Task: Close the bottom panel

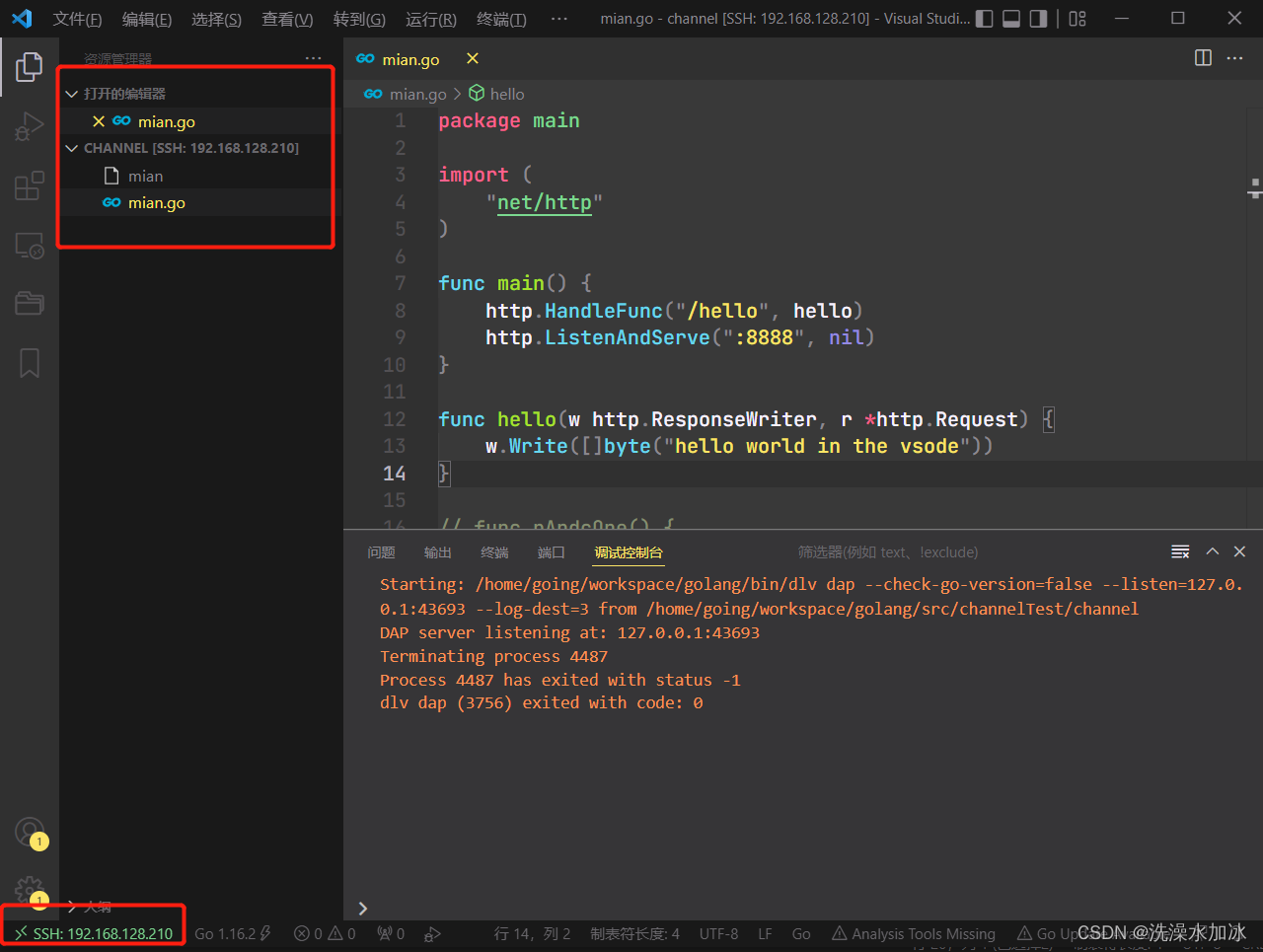Action: [1240, 551]
